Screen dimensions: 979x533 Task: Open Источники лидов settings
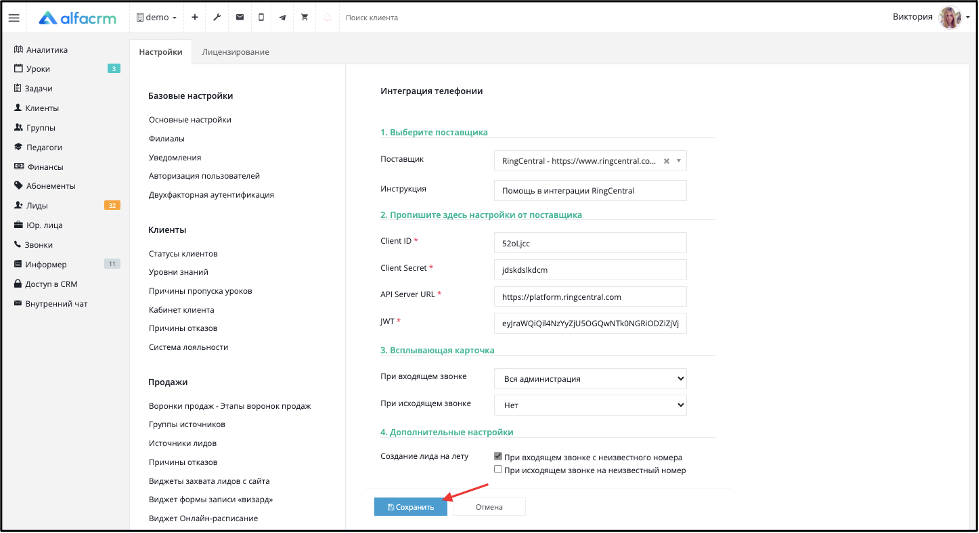[182, 443]
